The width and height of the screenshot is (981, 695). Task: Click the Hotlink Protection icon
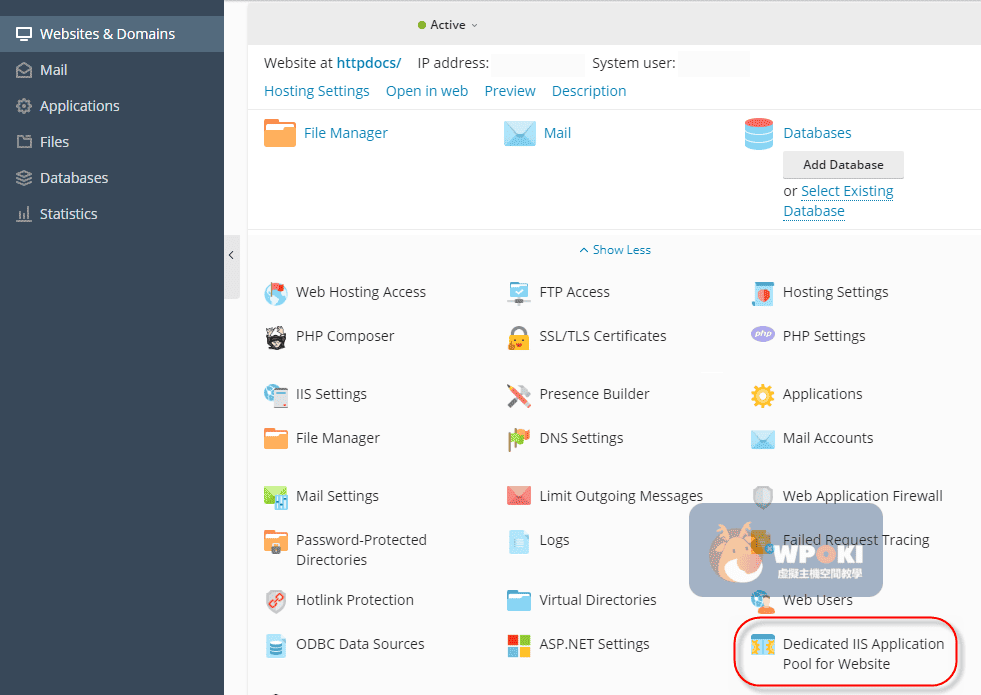click(x=276, y=601)
